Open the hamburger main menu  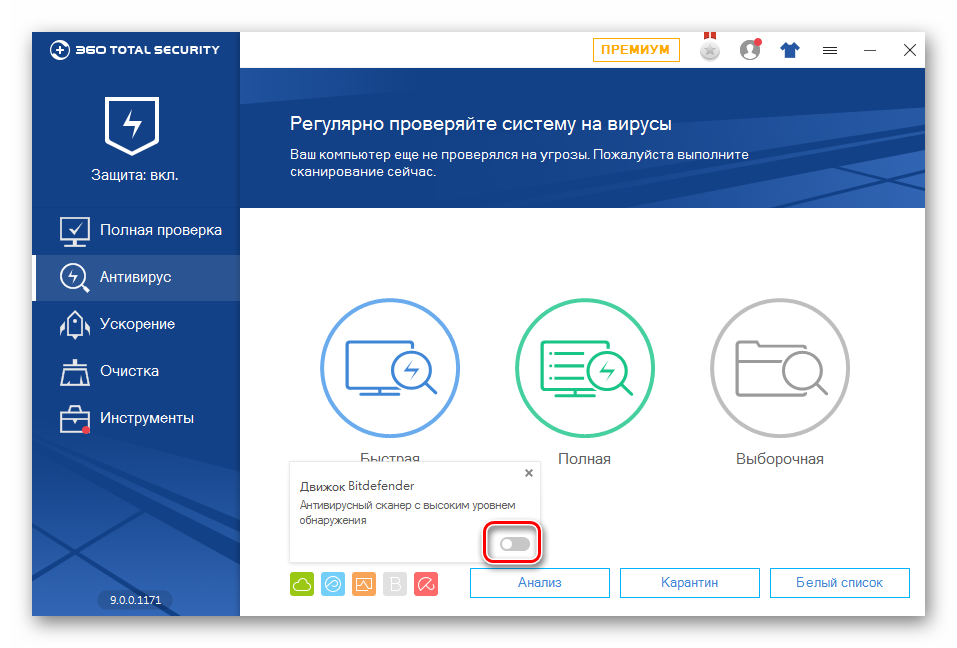[x=830, y=50]
